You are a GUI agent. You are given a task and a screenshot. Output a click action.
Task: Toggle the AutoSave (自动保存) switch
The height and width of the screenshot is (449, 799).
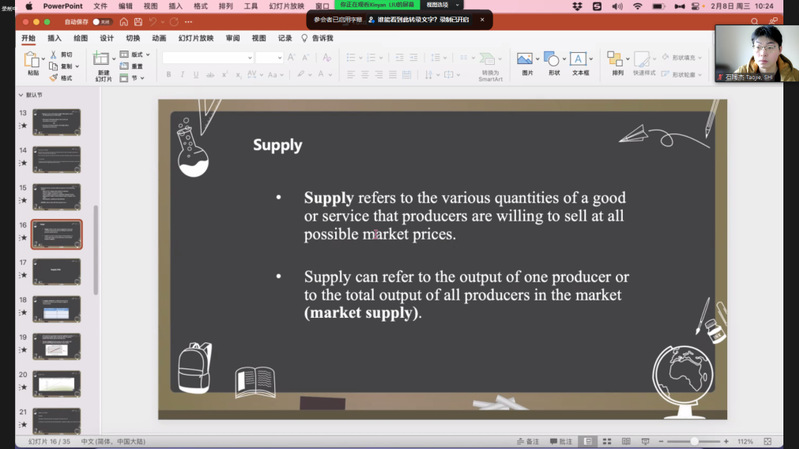102,21
